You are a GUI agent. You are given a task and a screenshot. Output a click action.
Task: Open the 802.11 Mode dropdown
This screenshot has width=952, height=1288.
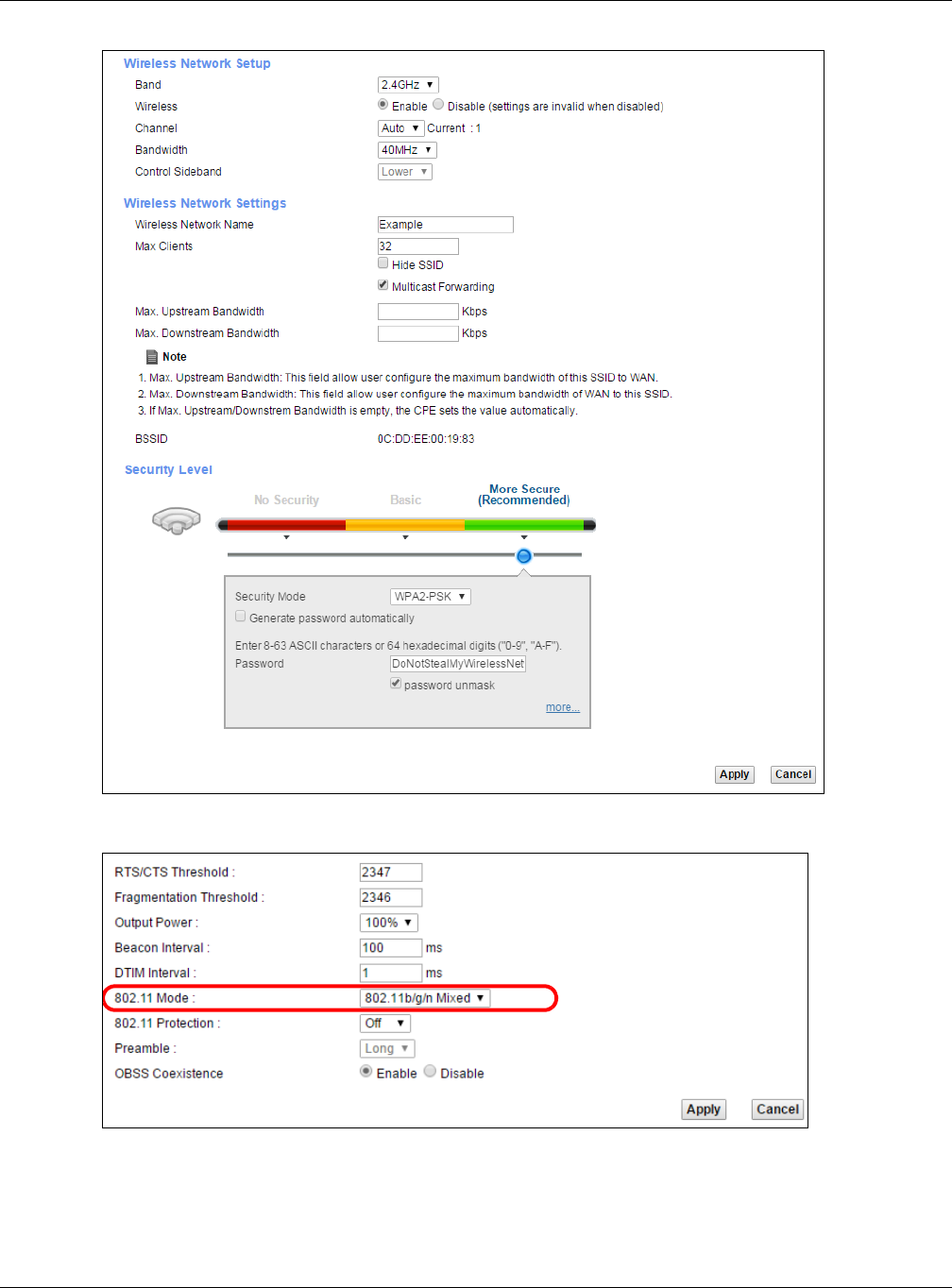(425, 998)
